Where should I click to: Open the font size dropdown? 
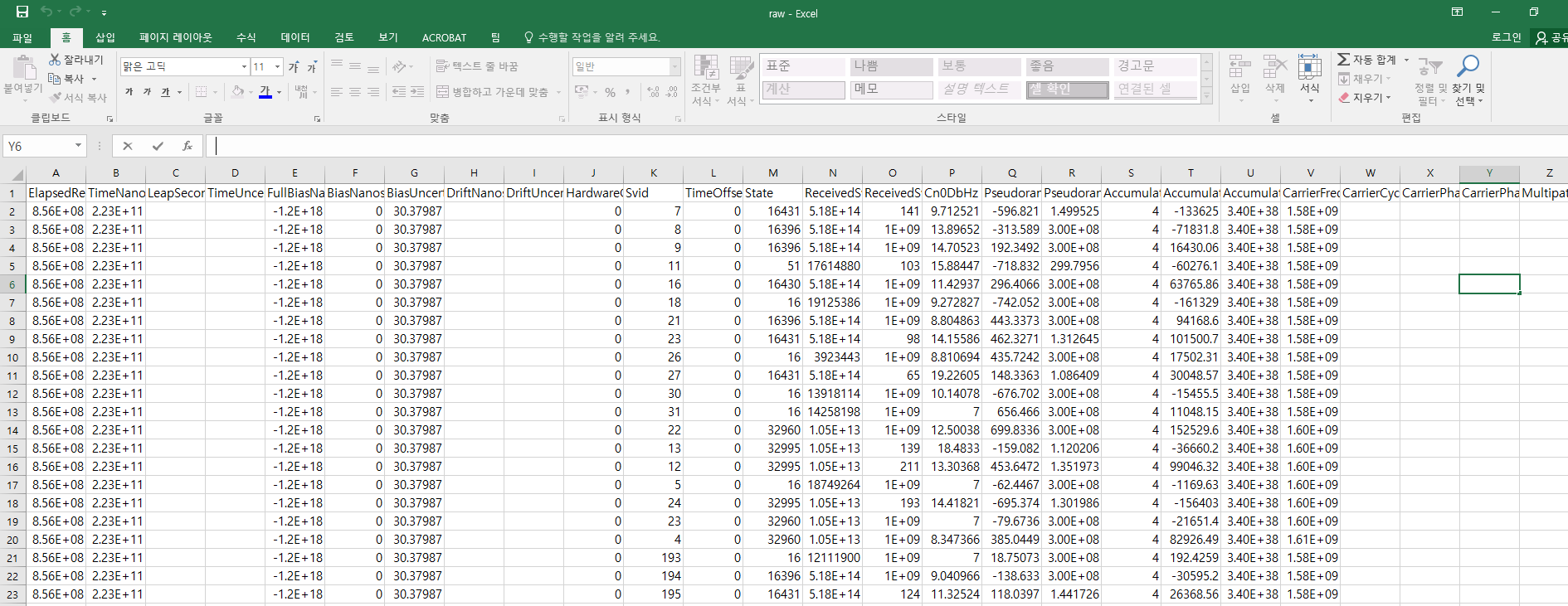tap(277, 66)
